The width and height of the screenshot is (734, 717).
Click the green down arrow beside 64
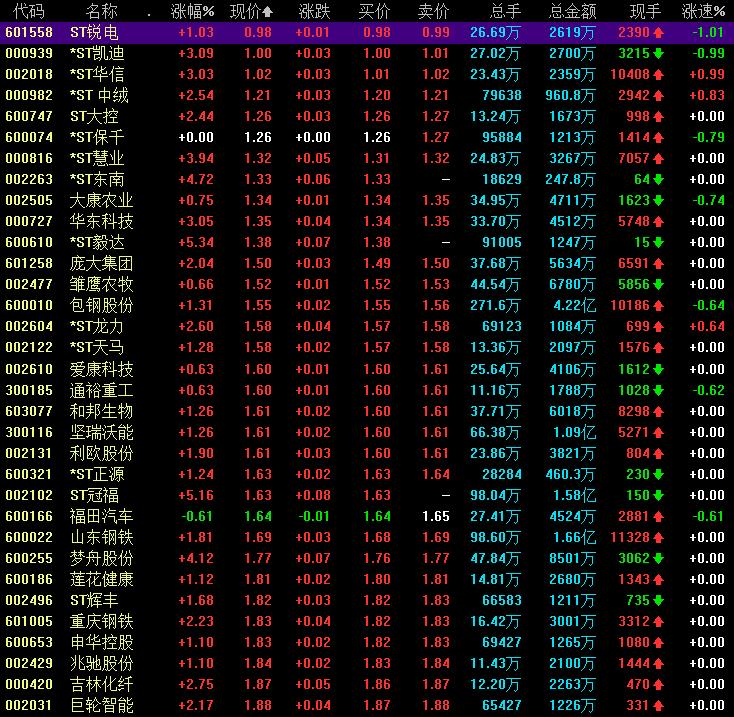pos(658,180)
